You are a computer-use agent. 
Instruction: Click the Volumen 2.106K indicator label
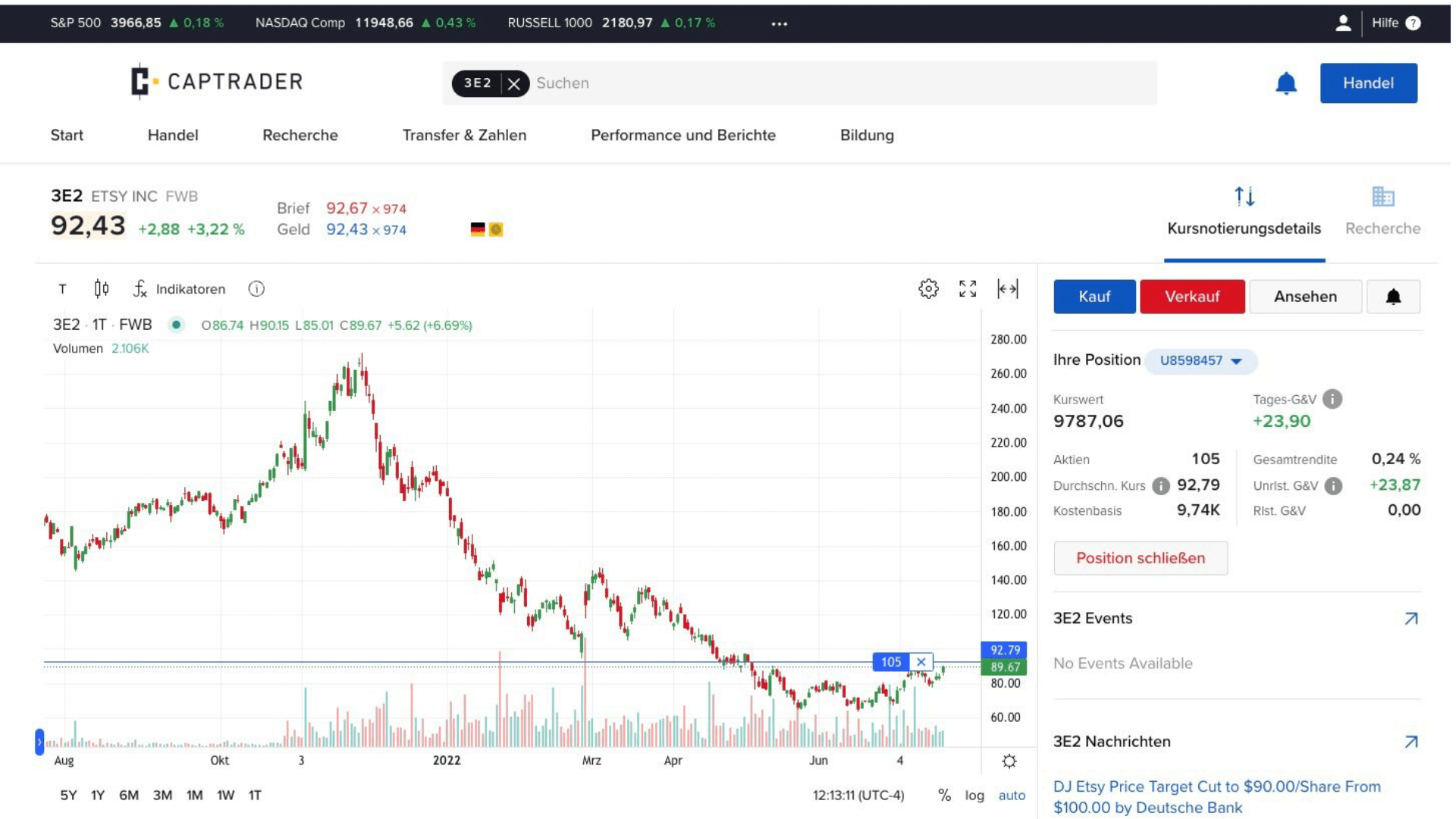pos(101,349)
